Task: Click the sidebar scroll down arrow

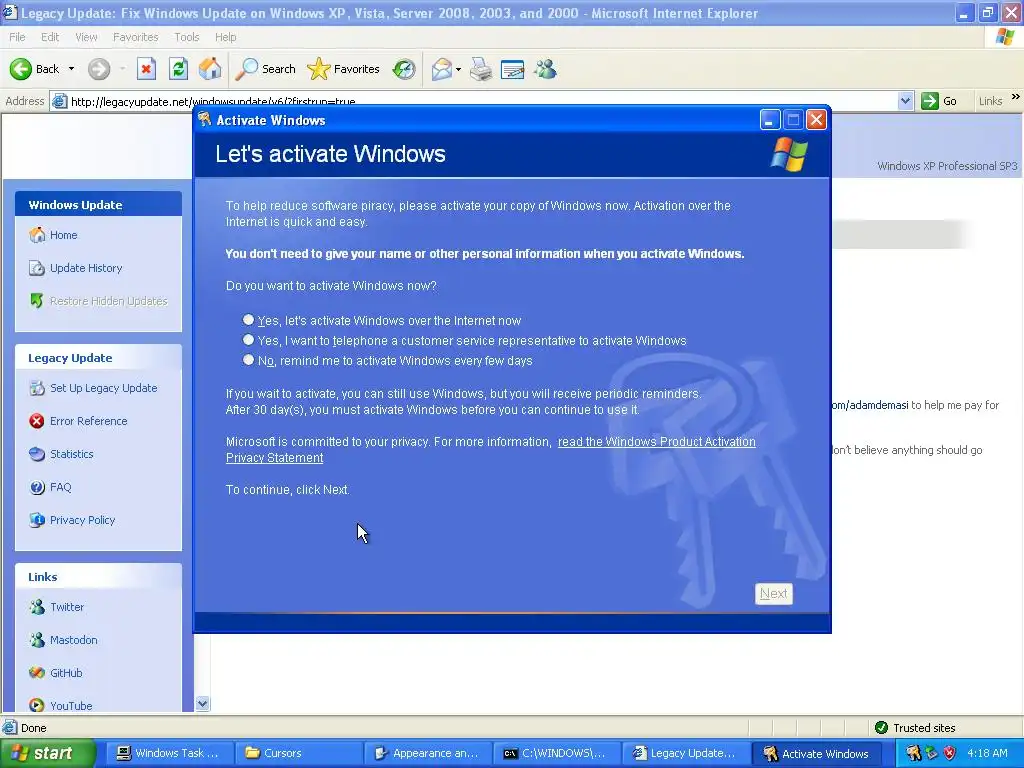Action: click(202, 703)
